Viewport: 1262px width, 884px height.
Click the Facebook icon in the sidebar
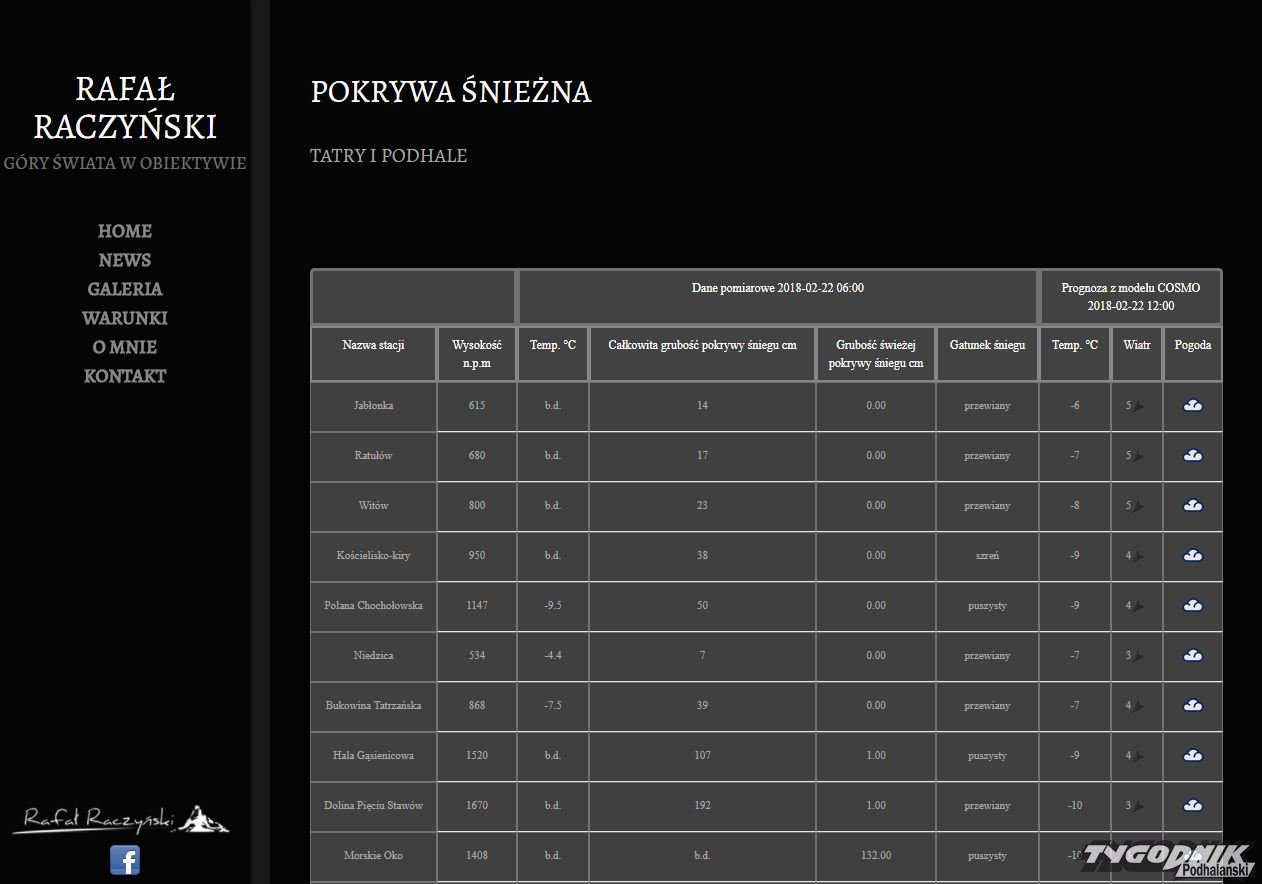tap(125, 860)
